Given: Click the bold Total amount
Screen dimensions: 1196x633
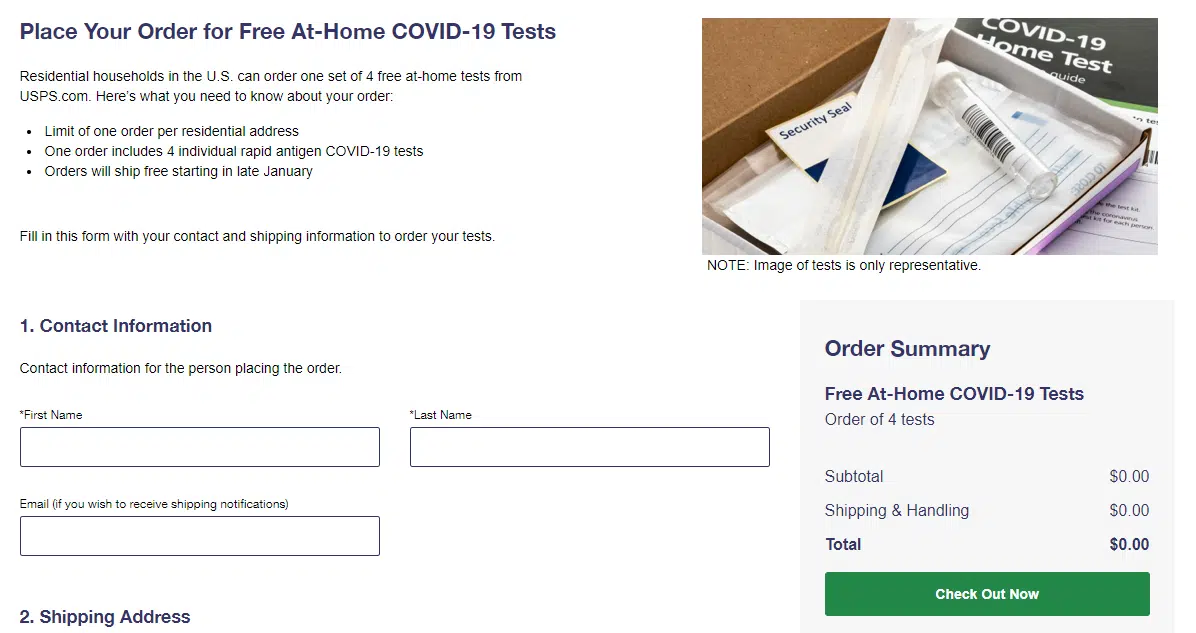Looking at the screenshot, I should (x=1128, y=544).
